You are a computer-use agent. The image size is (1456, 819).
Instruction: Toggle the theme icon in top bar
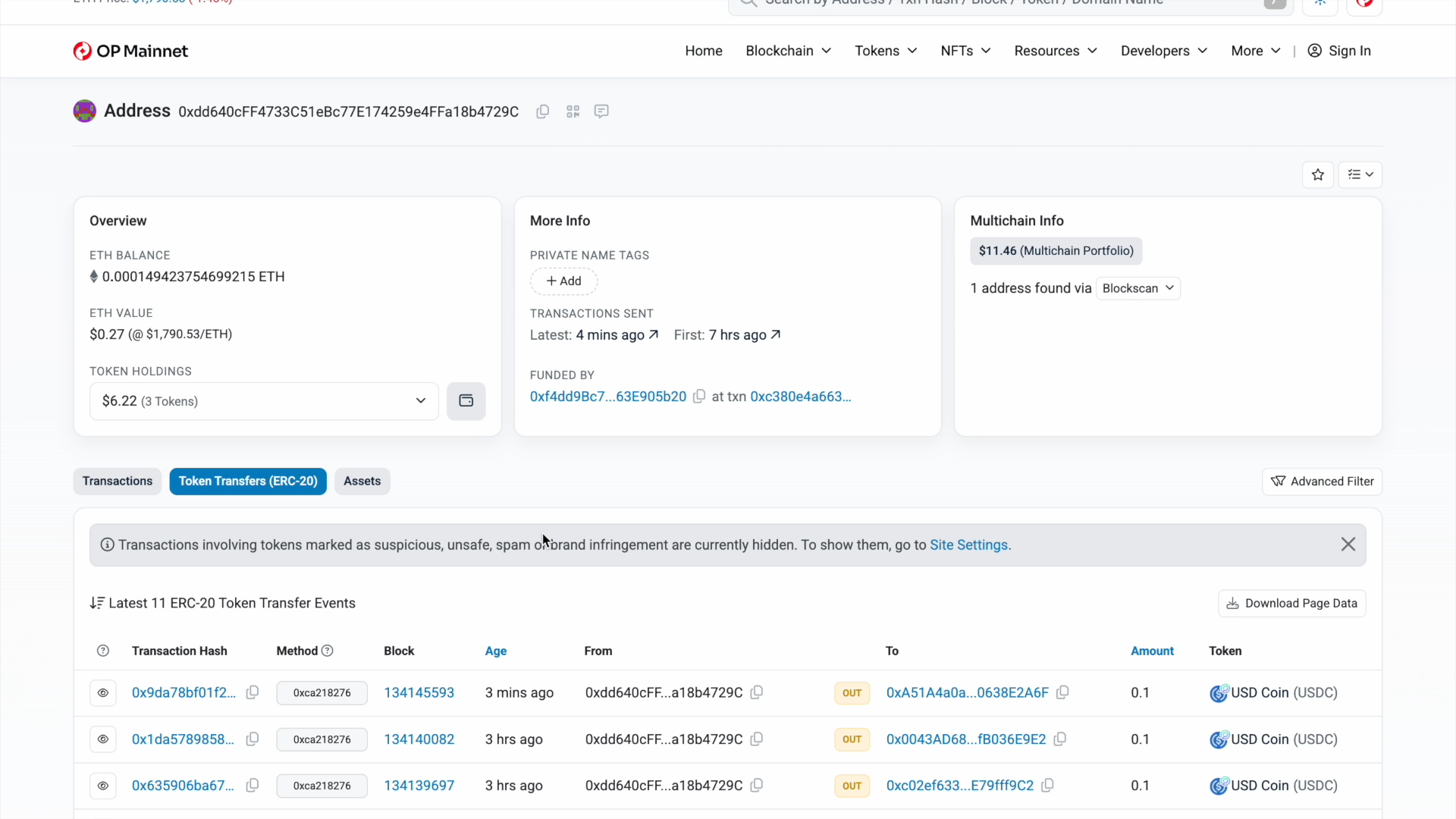(1320, 4)
